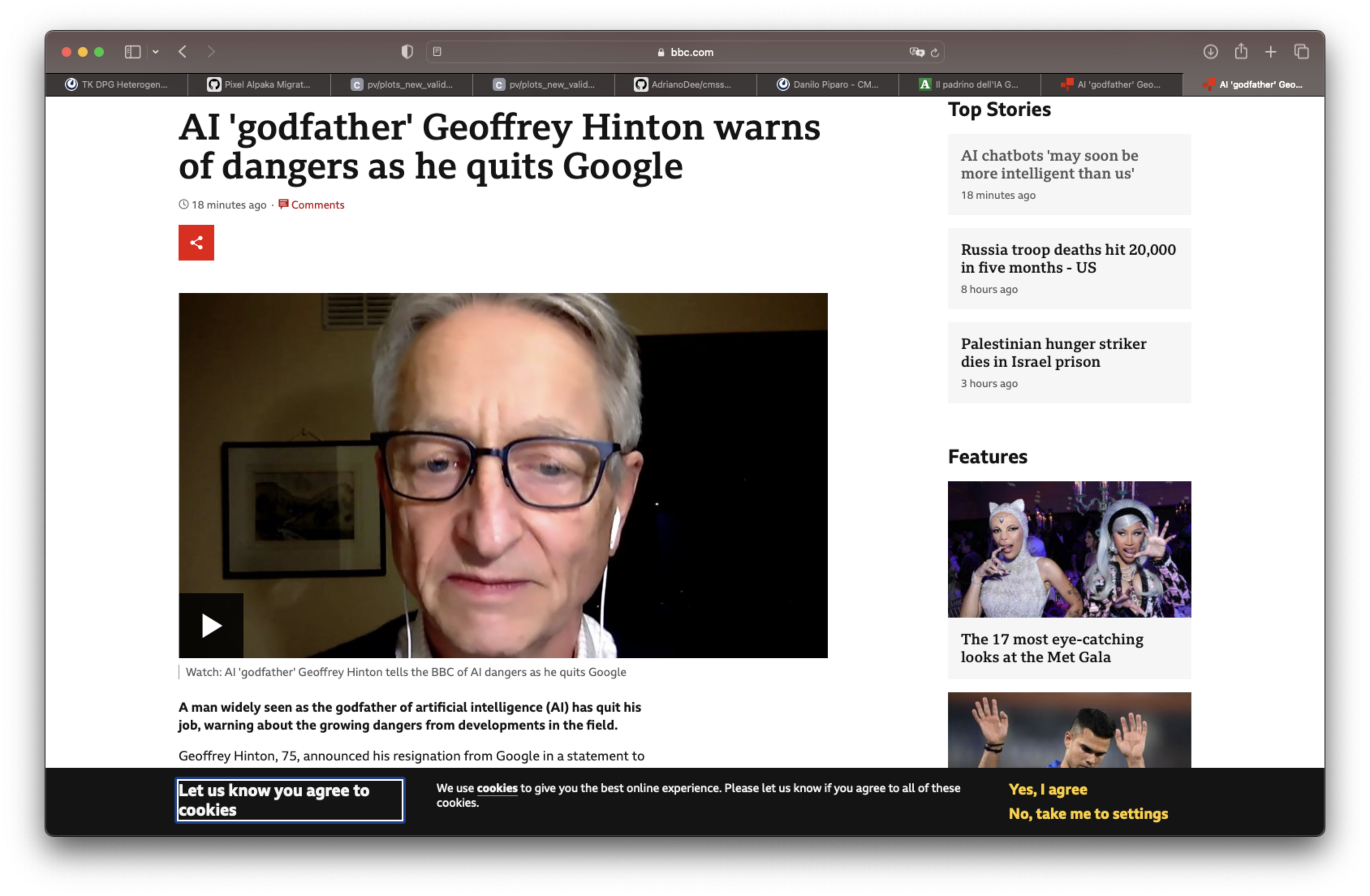The height and width of the screenshot is (896, 1370).
Task: Open the Share toolbar icon
Action: click(x=1241, y=52)
